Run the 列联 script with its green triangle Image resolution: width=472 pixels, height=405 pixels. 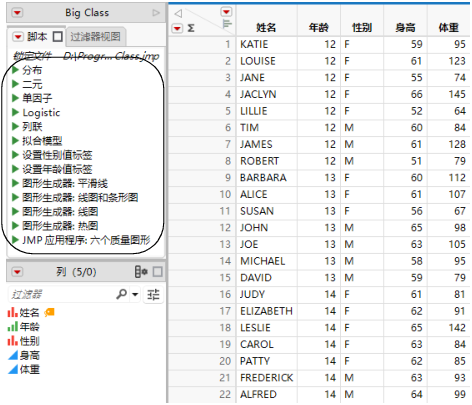15,126
